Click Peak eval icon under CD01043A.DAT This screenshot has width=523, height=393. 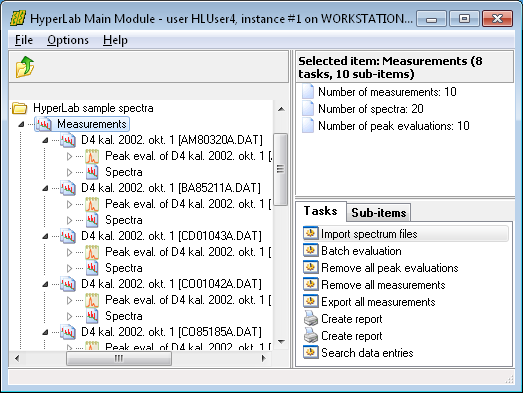(x=92, y=252)
